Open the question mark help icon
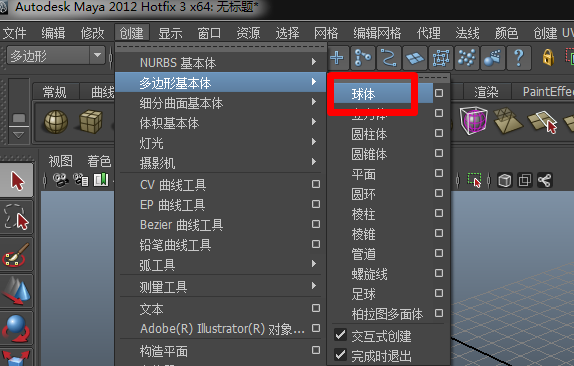Image resolution: width=574 pixels, height=366 pixels. (519, 58)
